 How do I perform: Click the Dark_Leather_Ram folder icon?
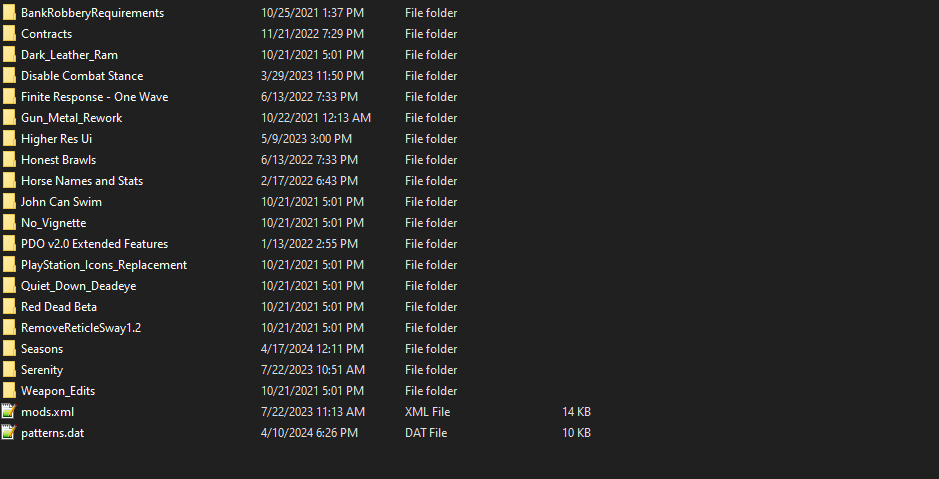(9, 55)
